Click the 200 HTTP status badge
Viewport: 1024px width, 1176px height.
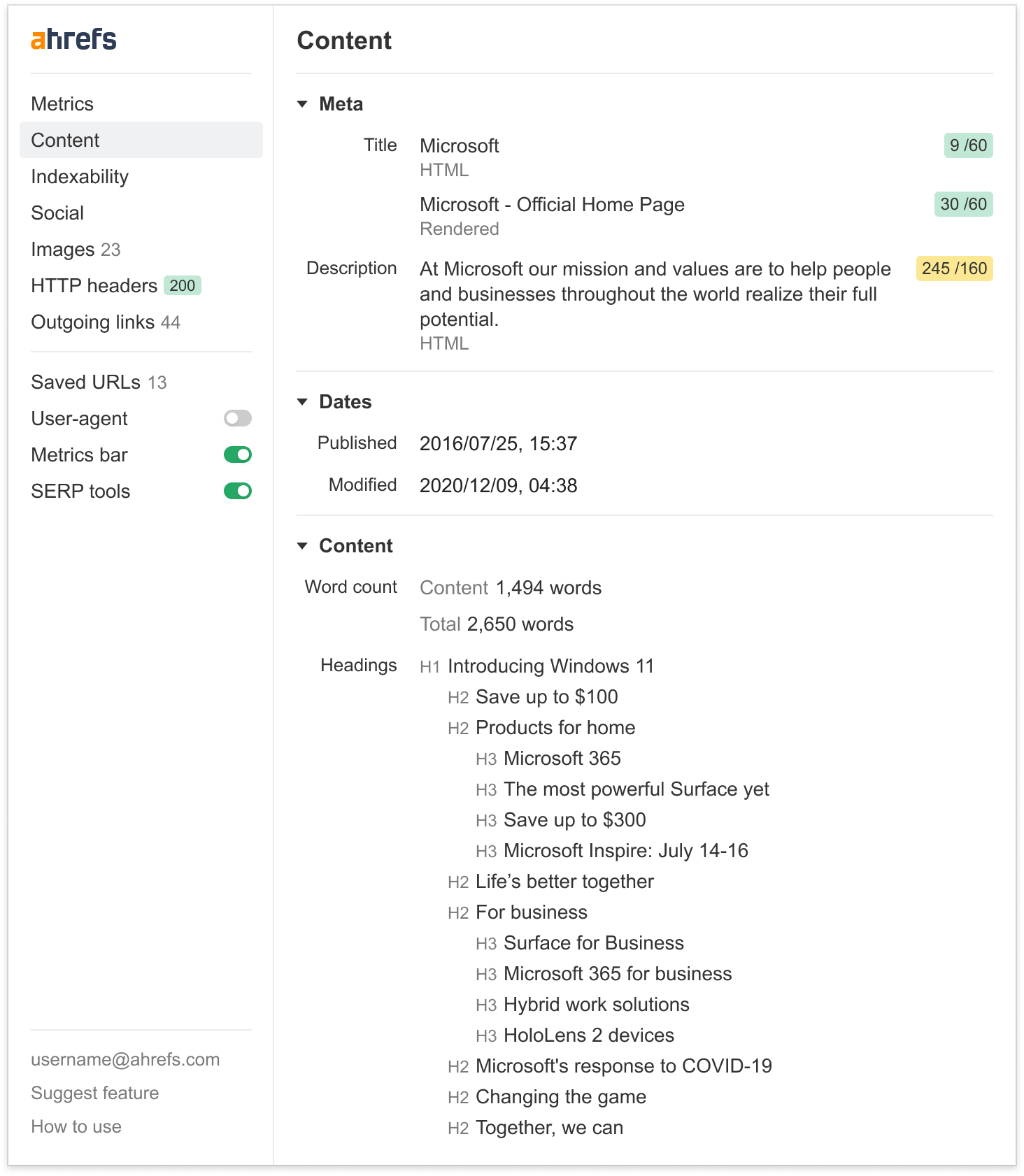click(183, 285)
